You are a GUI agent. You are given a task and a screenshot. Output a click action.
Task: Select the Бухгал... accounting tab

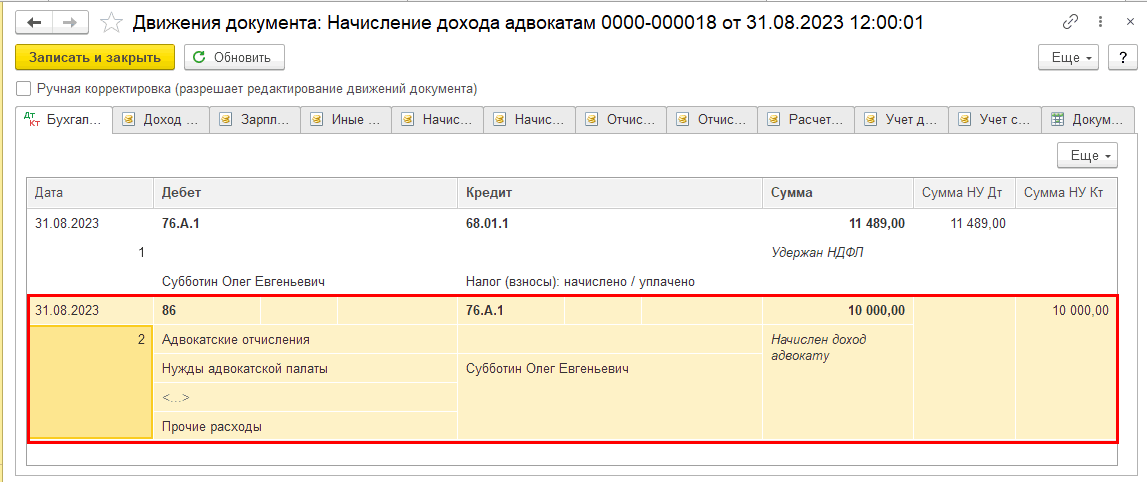pos(65,120)
